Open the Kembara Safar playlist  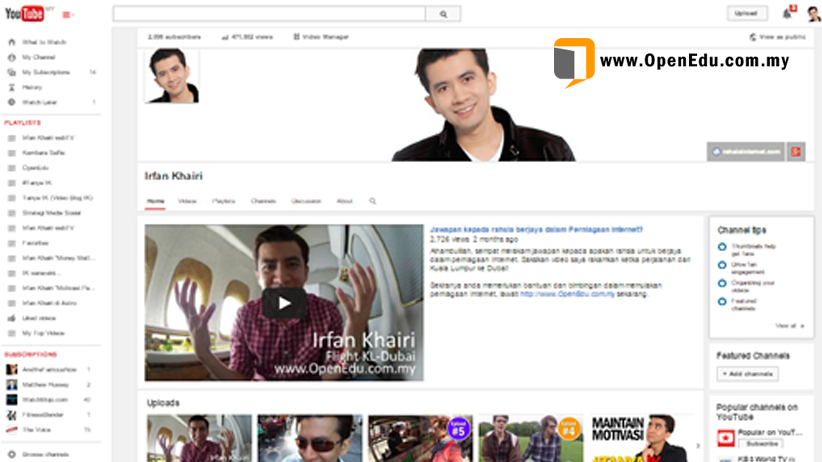point(44,153)
